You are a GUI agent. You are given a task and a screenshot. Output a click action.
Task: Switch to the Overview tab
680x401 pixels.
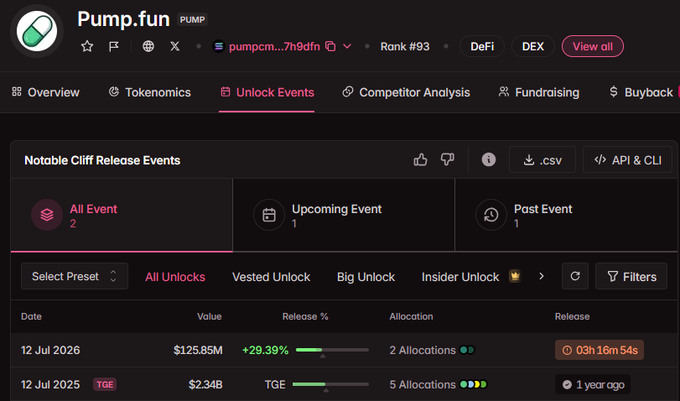click(x=46, y=92)
